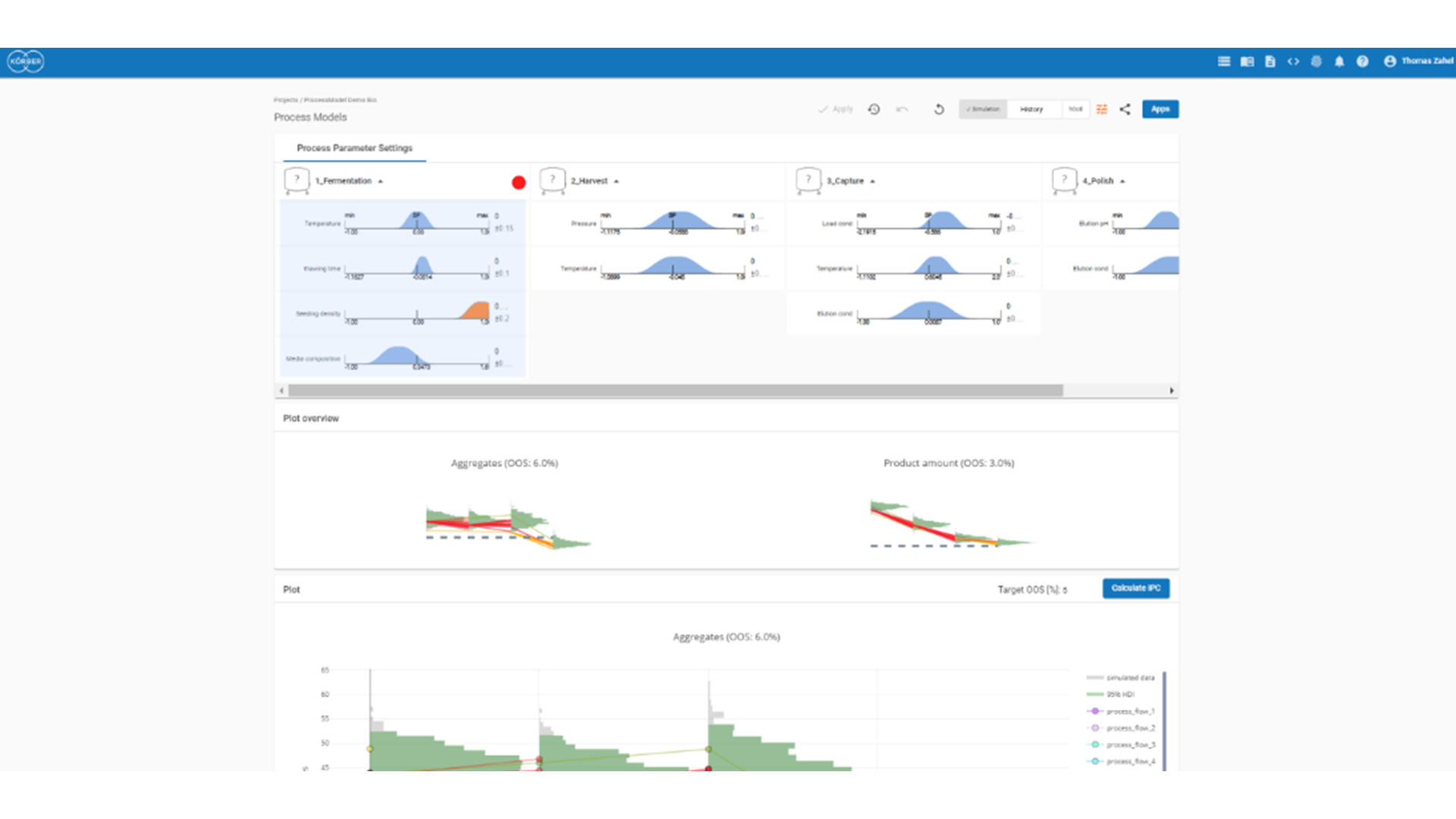
Task: Open the list menu icon in header
Action: click(1223, 61)
